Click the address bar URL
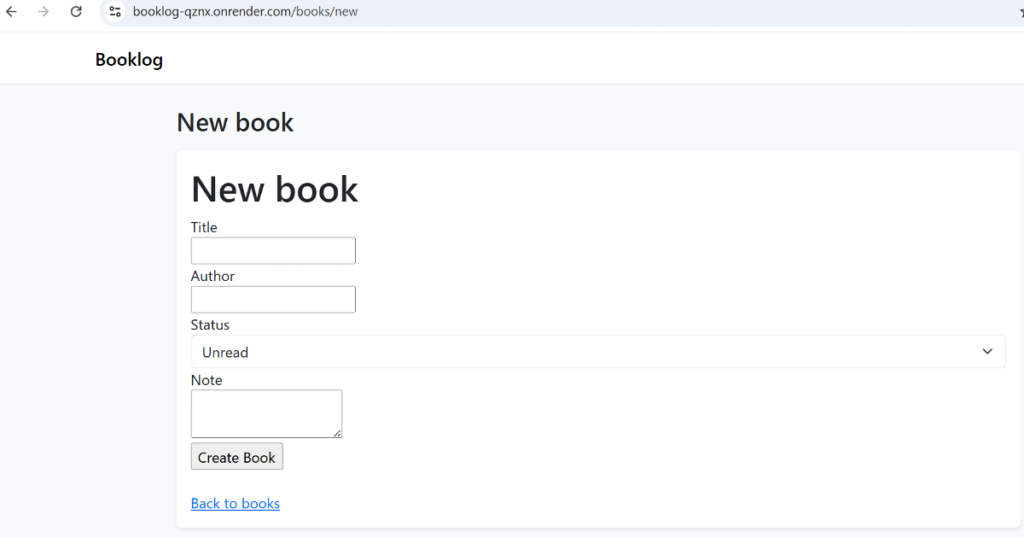This screenshot has height=538, width=1024. click(x=245, y=12)
